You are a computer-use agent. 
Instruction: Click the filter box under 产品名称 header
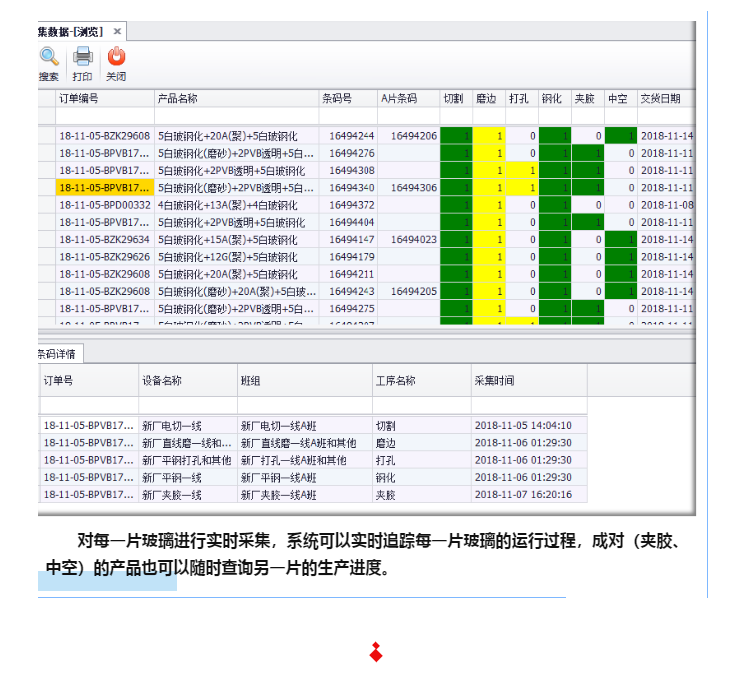pyautogui.click(x=235, y=116)
